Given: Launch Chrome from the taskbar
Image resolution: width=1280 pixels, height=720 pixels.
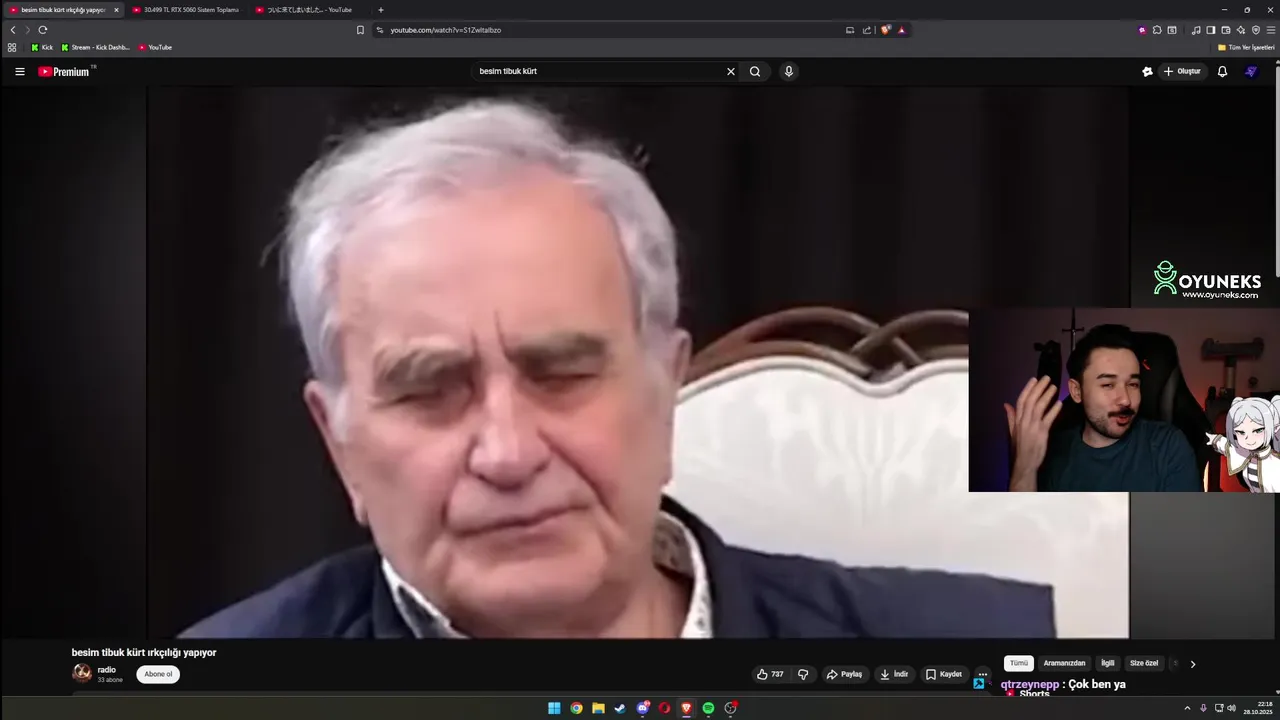Looking at the screenshot, I should [x=576, y=708].
